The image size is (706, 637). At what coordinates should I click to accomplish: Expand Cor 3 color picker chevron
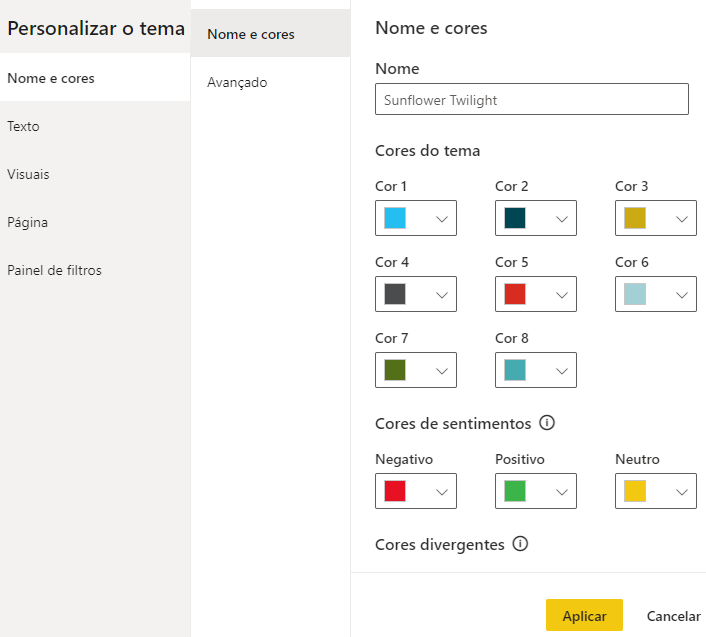click(x=682, y=219)
